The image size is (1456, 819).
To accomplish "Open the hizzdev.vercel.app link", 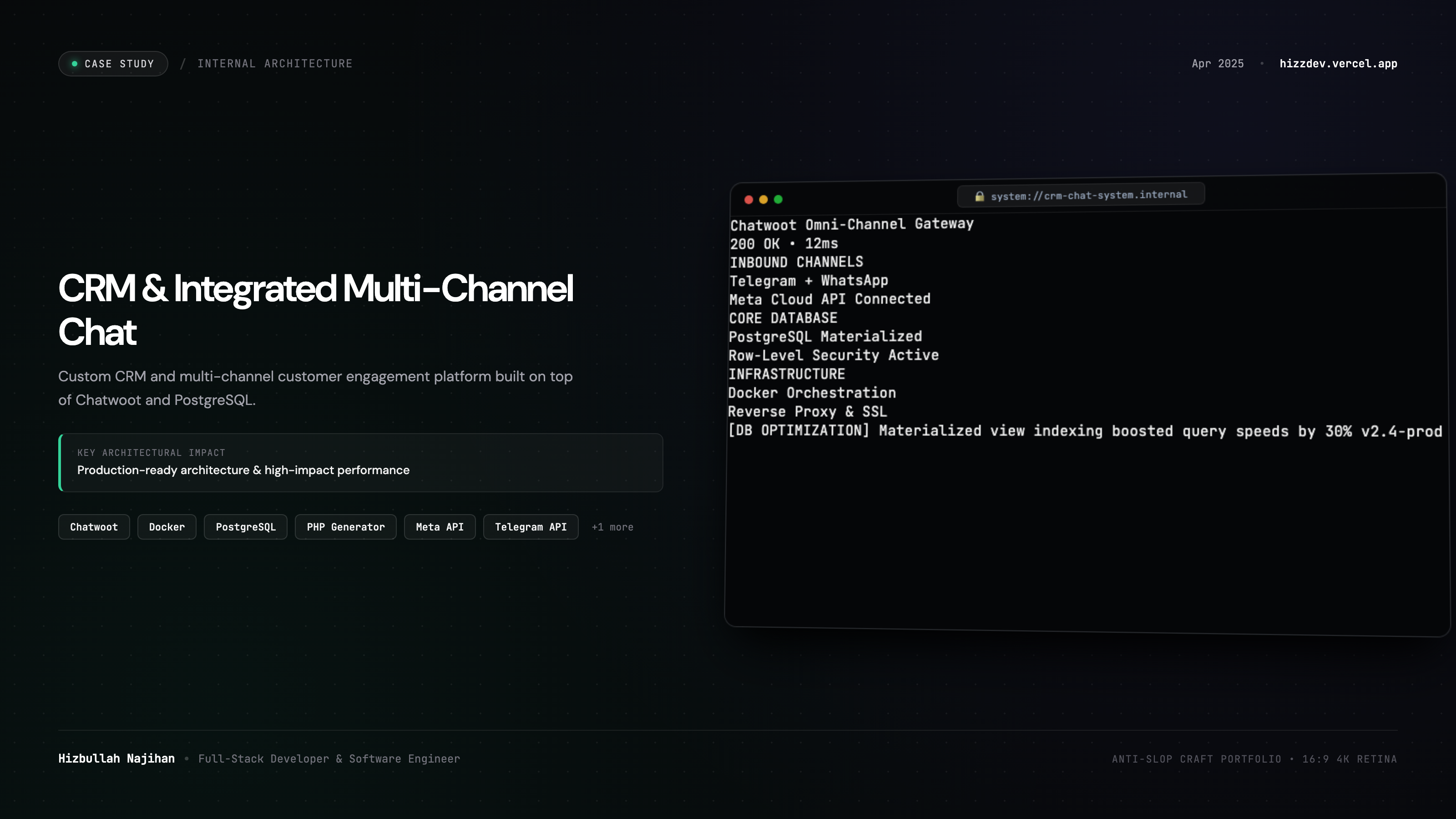I will 1338,64.
